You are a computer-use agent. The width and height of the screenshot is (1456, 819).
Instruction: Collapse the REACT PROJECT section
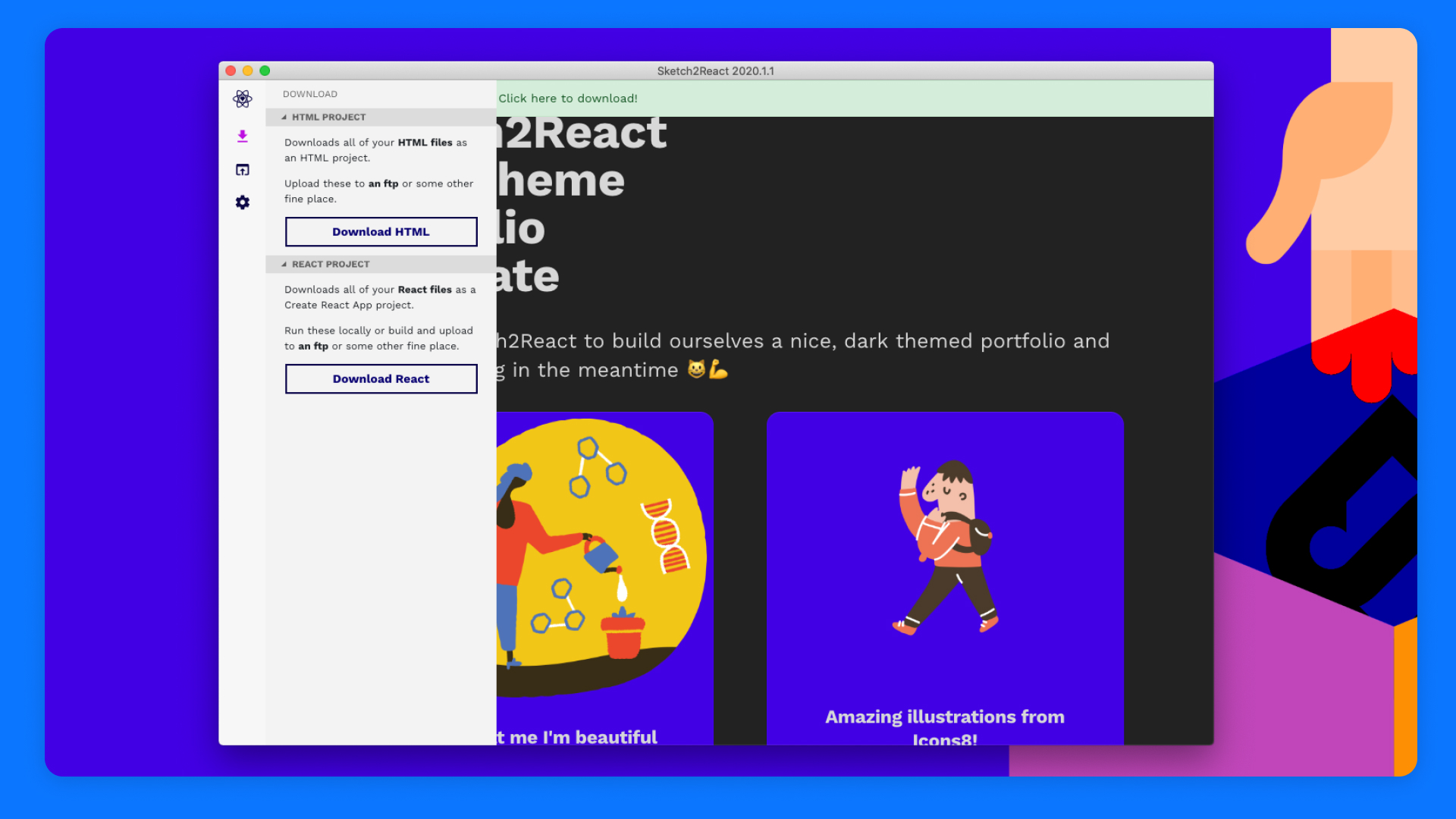click(381, 264)
